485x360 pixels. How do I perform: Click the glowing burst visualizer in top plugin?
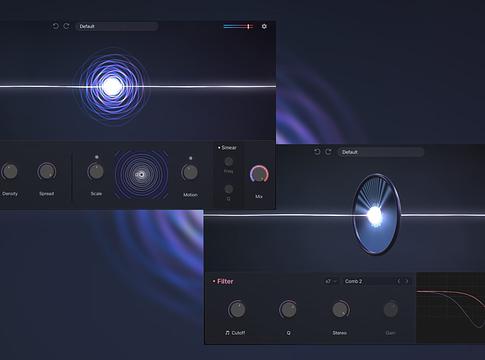pyautogui.click(x=112, y=86)
